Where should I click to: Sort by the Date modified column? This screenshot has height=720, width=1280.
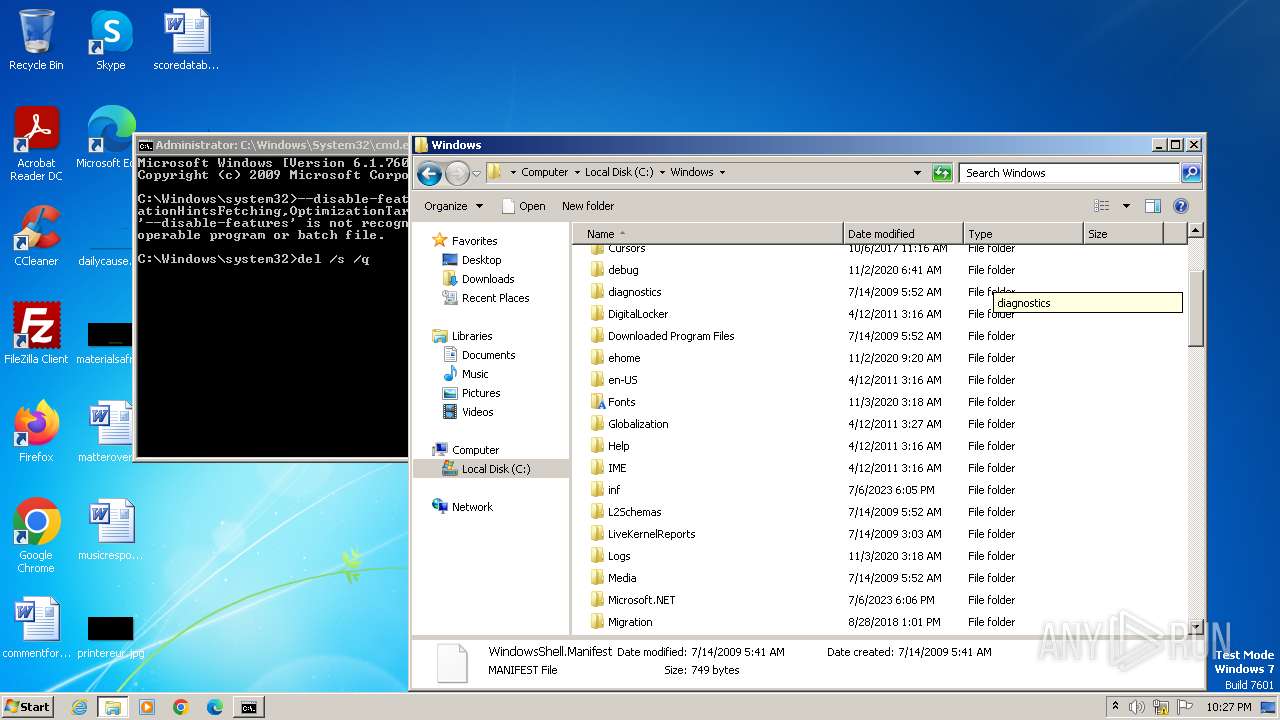(903, 233)
